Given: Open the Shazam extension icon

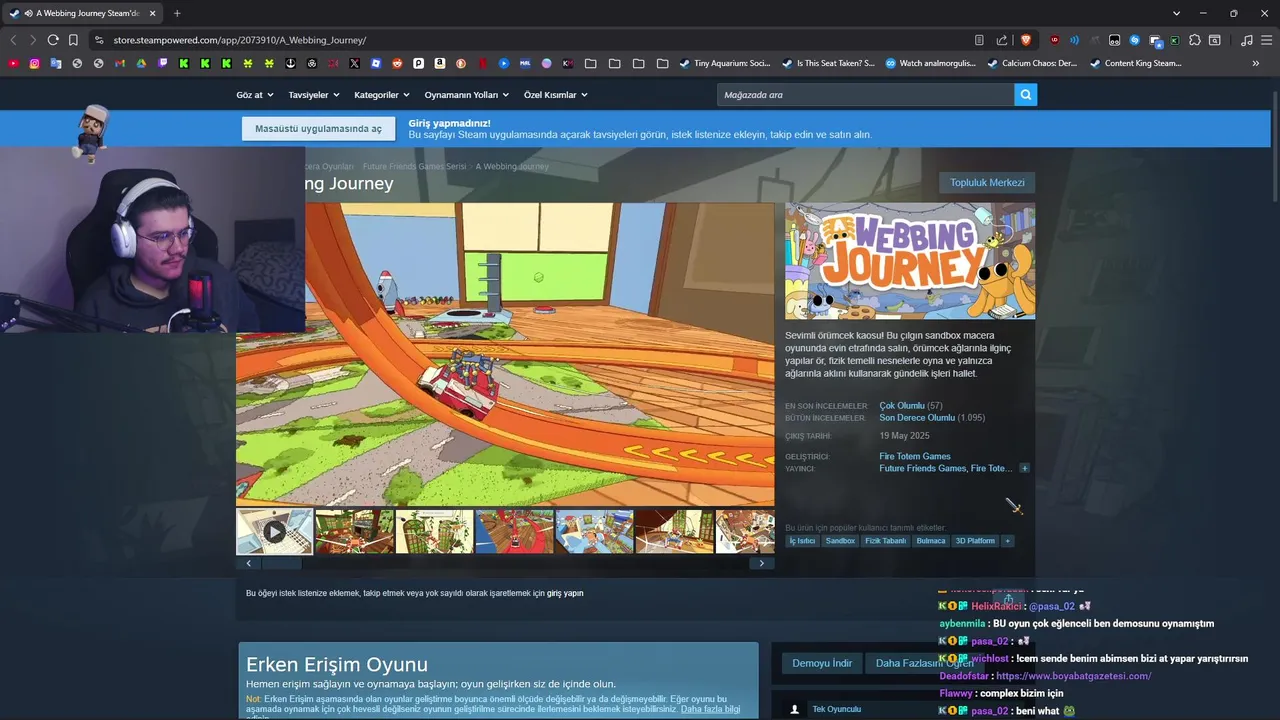Looking at the screenshot, I should pyautogui.click(x=1135, y=40).
